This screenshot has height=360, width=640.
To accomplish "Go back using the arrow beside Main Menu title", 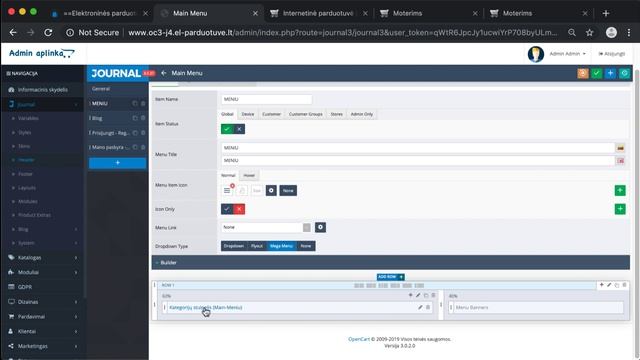I will point(164,73).
